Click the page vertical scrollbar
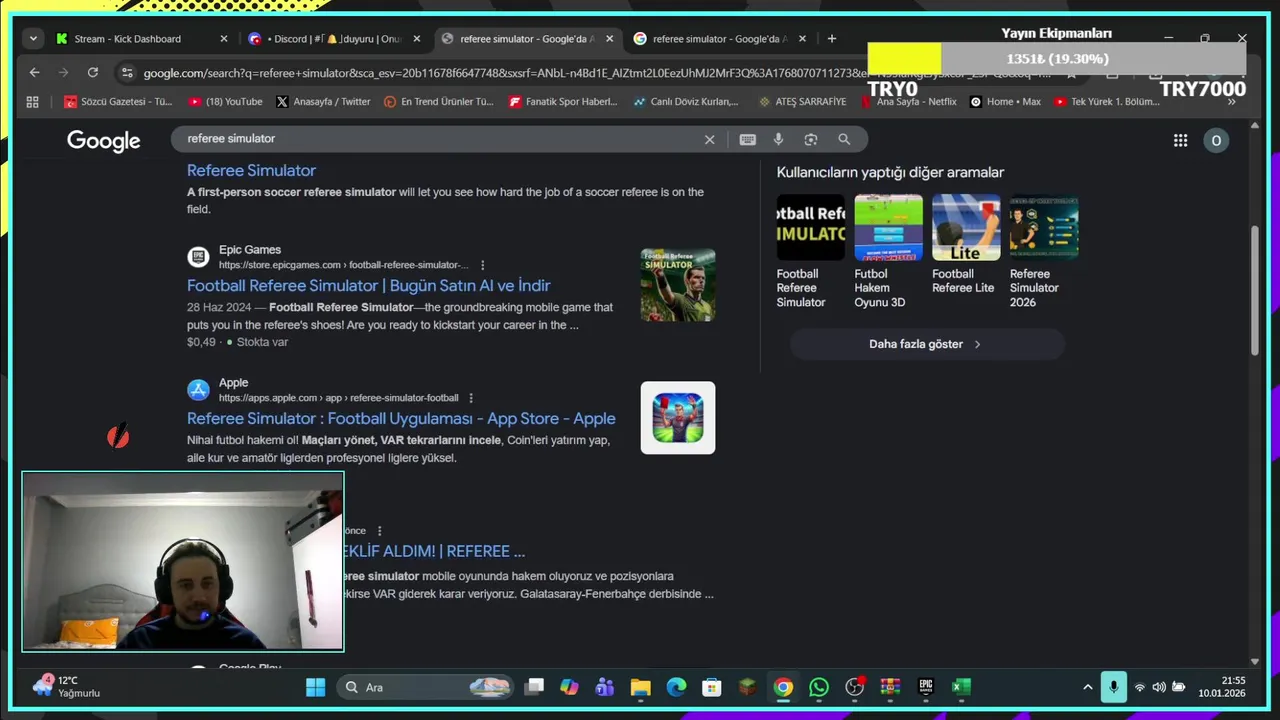This screenshot has width=1280, height=720. click(x=1255, y=290)
